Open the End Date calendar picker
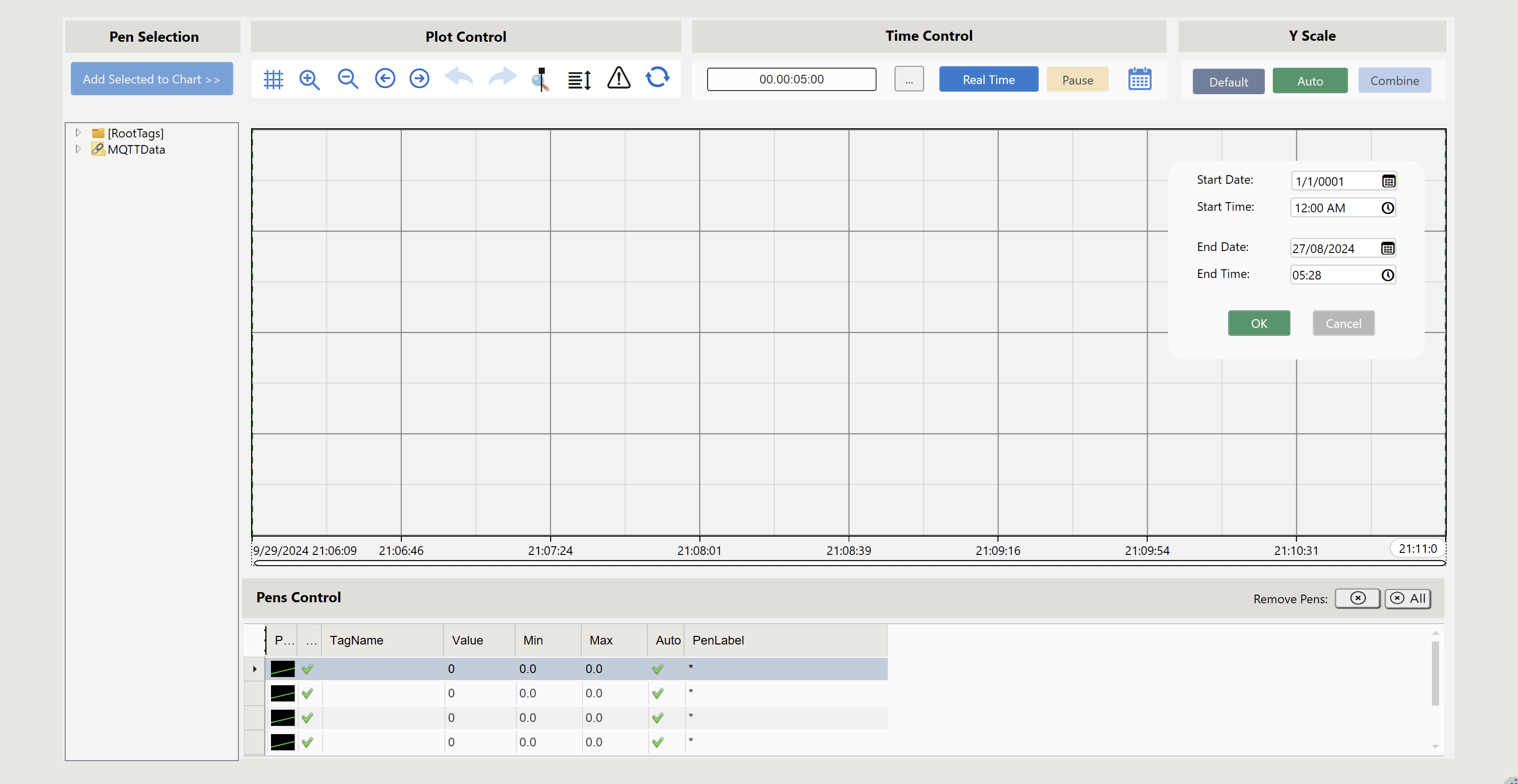This screenshot has width=1518, height=784. click(1388, 248)
